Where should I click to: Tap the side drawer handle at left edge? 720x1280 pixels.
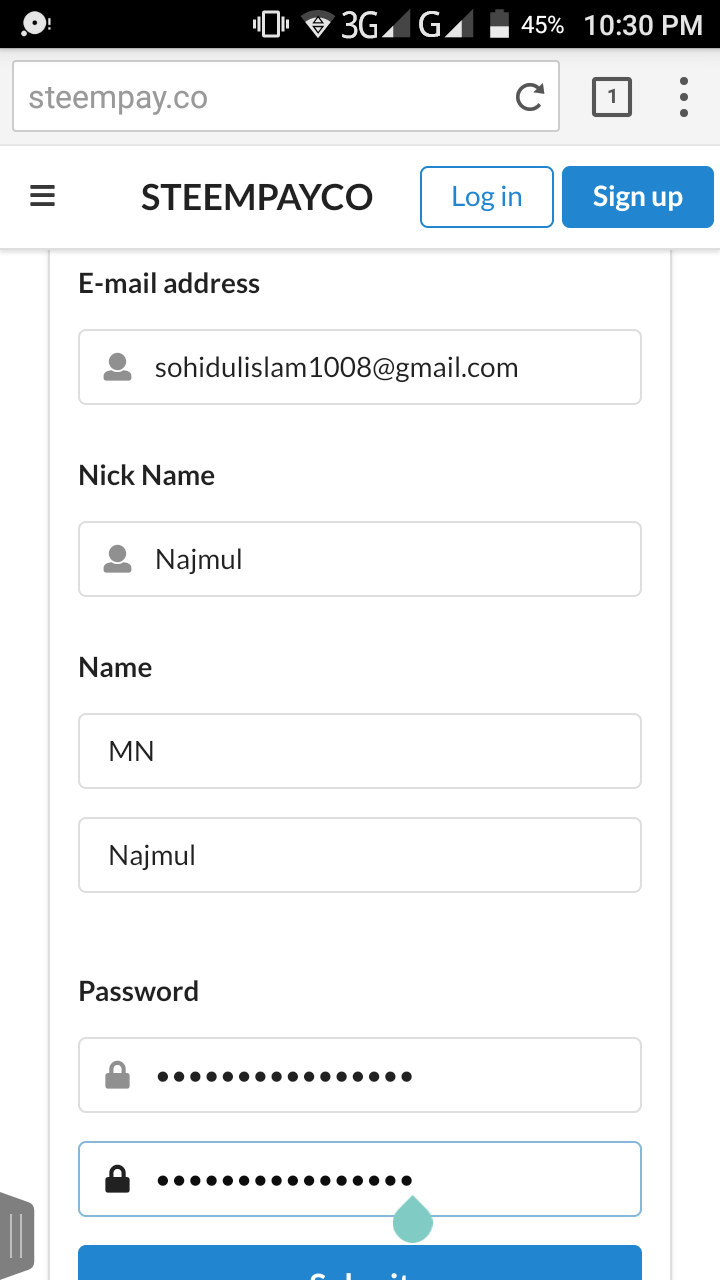(x=17, y=1236)
